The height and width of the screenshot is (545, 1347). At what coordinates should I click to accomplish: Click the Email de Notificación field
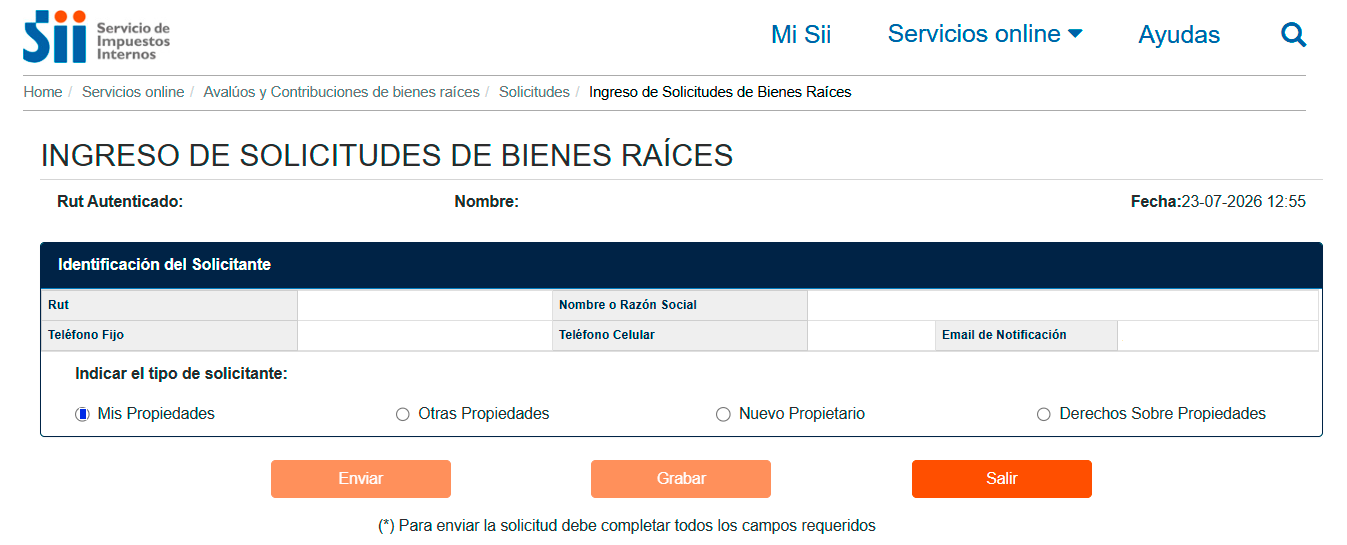1218,336
